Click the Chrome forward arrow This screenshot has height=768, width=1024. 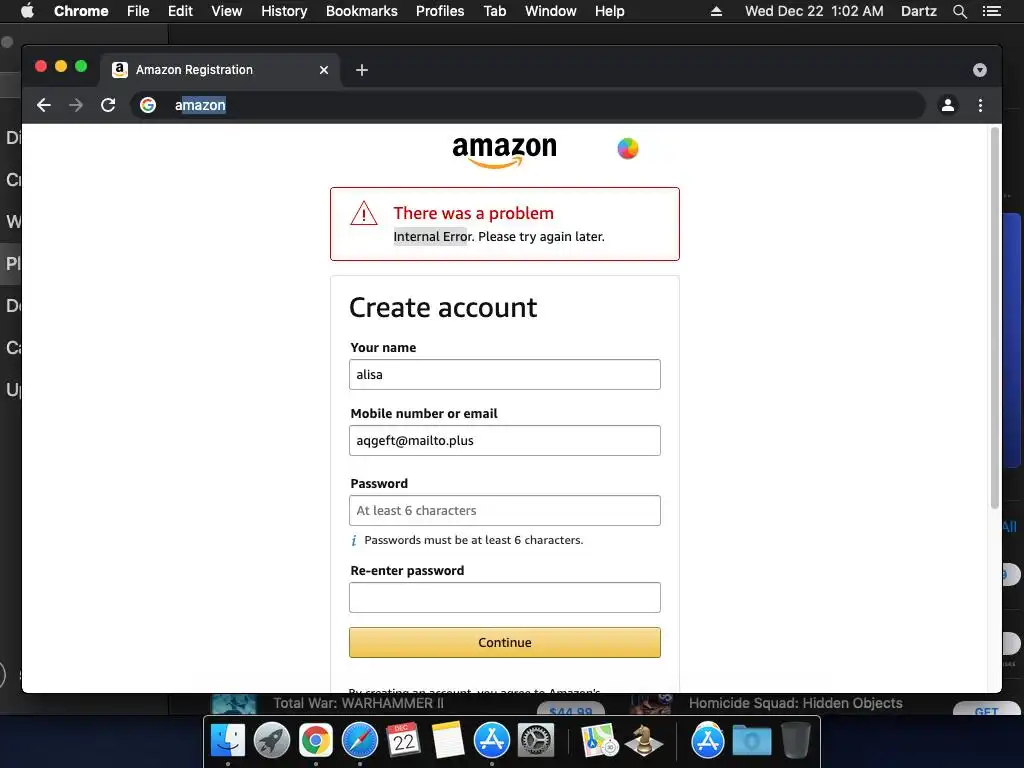tap(76, 105)
